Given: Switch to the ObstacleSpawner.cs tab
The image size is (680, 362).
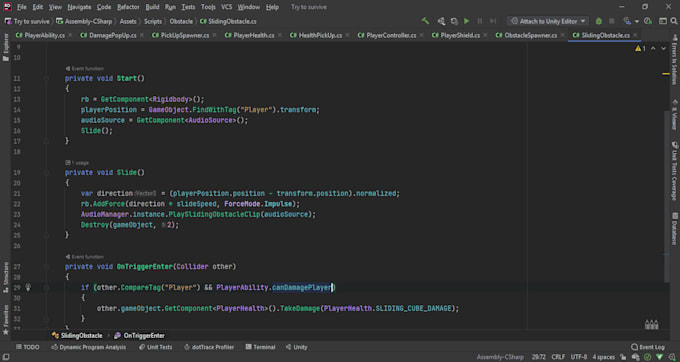Looking at the screenshot, I should coord(531,36).
